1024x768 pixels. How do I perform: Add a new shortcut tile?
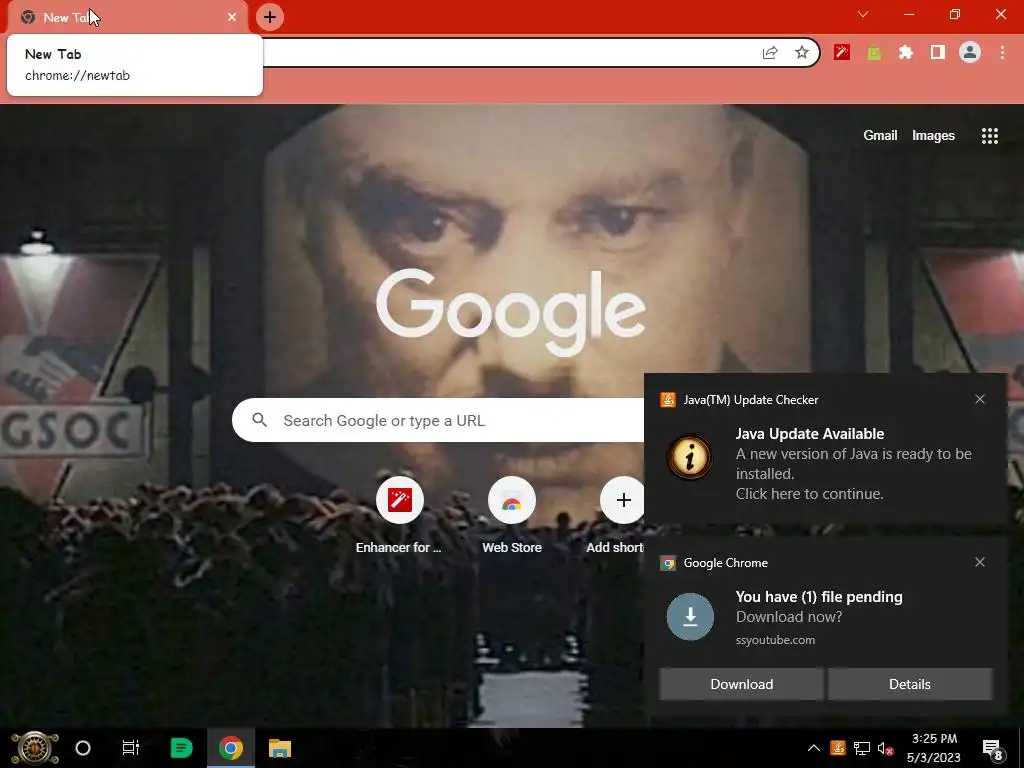pyautogui.click(x=622, y=501)
